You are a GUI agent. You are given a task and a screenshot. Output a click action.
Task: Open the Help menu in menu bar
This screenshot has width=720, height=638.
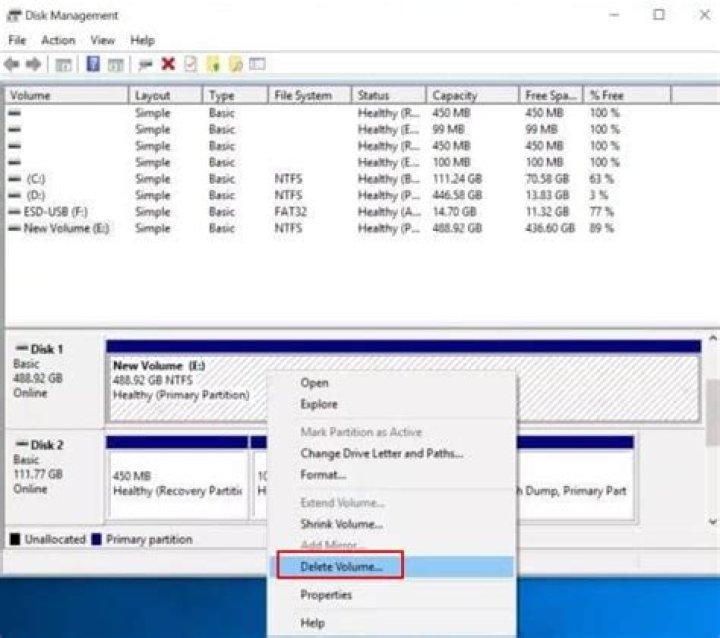[x=142, y=40]
